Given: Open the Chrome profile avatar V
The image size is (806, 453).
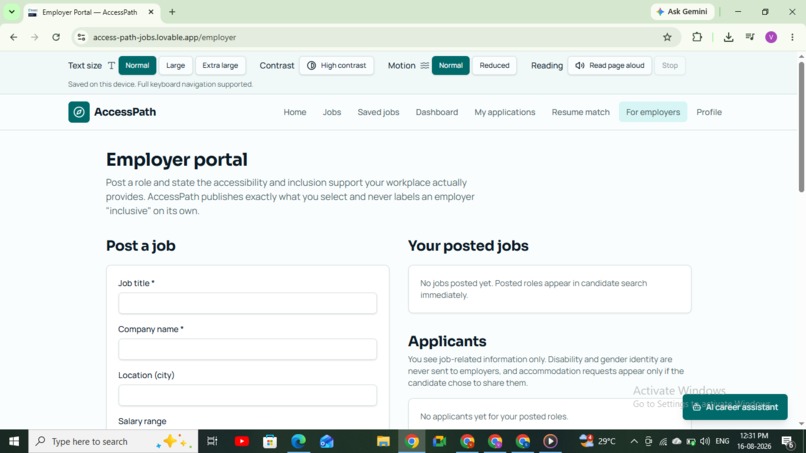Looking at the screenshot, I should [771, 37].
